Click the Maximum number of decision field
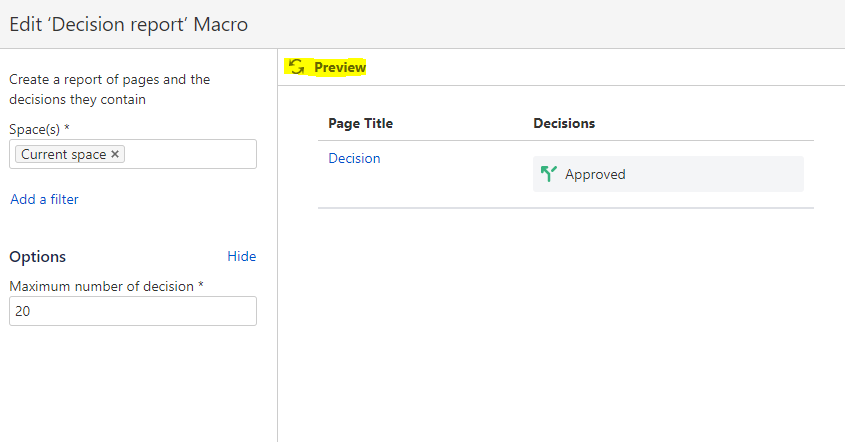Viewport: 845px width, 442px height. pyautogui.click(x=133, y=311)
